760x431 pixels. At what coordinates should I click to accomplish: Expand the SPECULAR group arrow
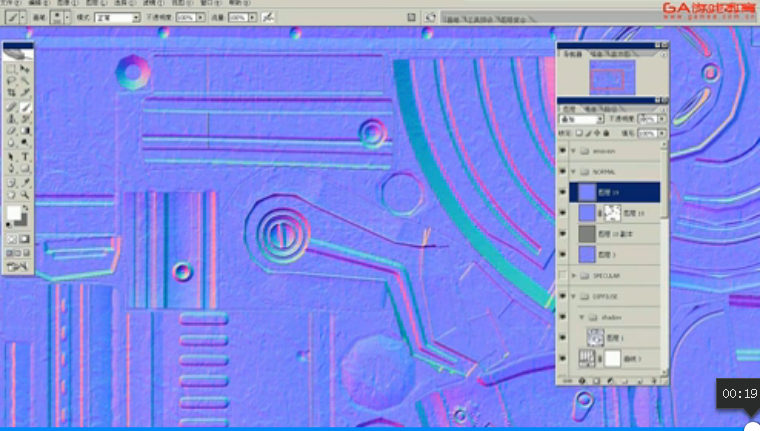[x=574, y=275]
